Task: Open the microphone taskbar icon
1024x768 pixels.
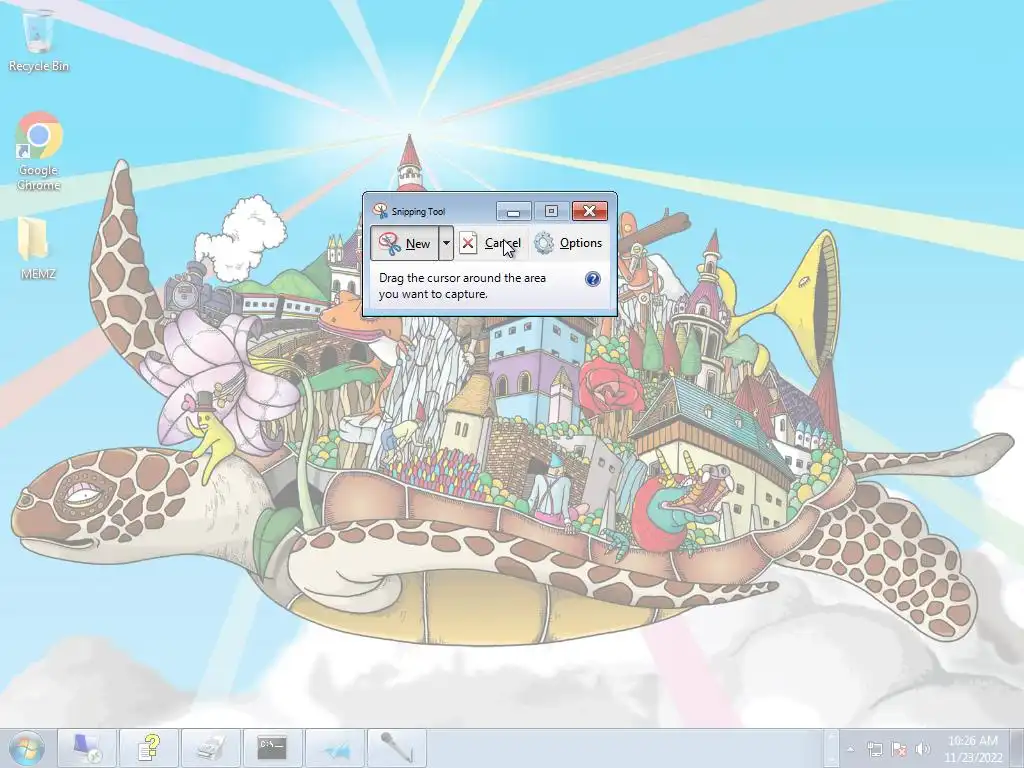Action: tap(396, 748)
